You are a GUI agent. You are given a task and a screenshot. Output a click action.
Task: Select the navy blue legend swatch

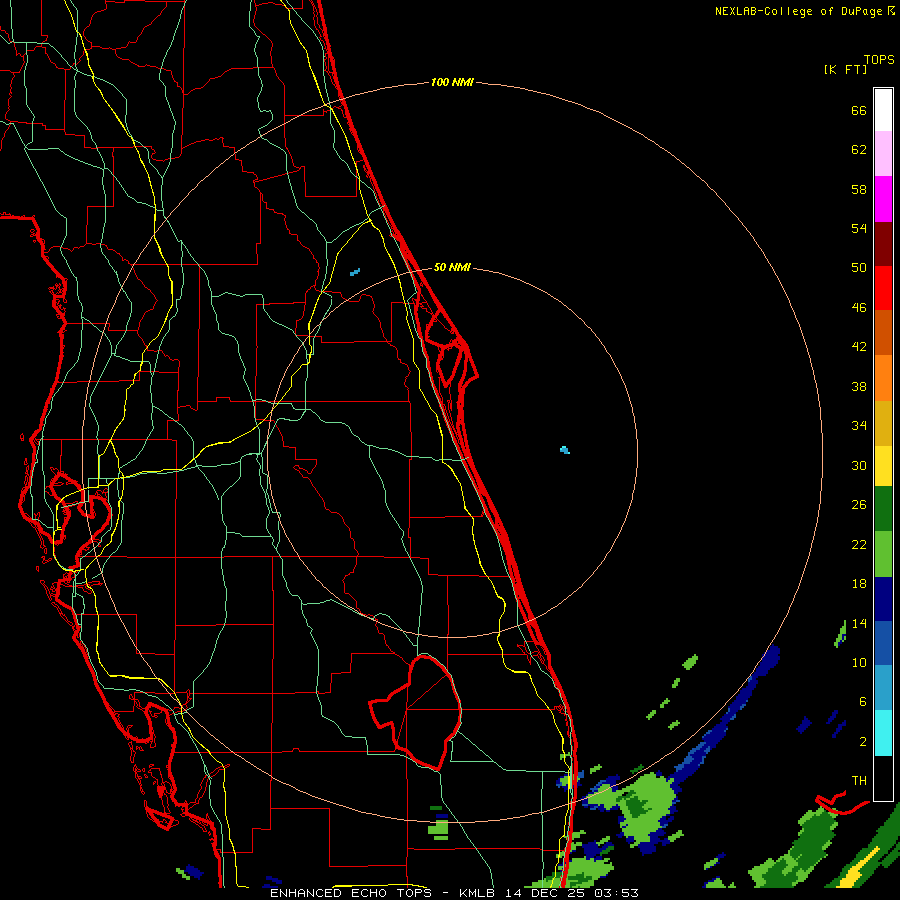pos(883,599)
